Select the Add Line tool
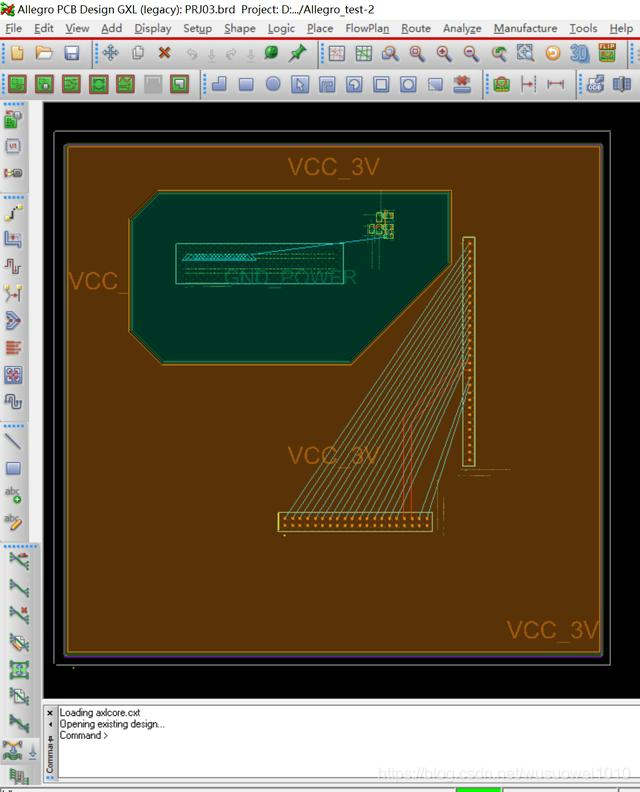Viewport: 640px width, 792px height. [13, 440]
